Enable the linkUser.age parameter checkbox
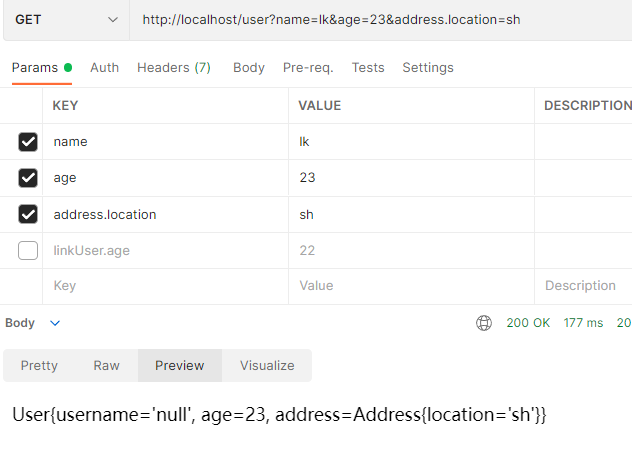The image size is (632, 456). (28, 250)
